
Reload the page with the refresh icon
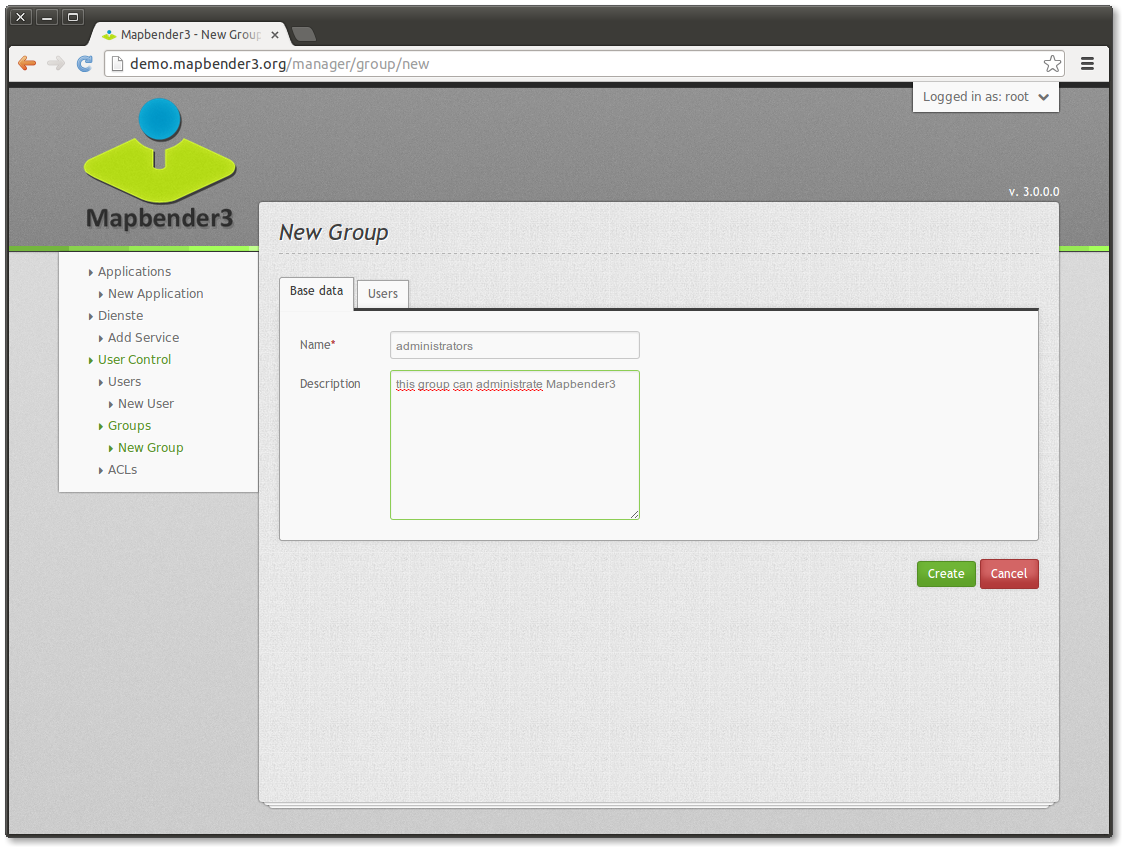coord(84,64)
